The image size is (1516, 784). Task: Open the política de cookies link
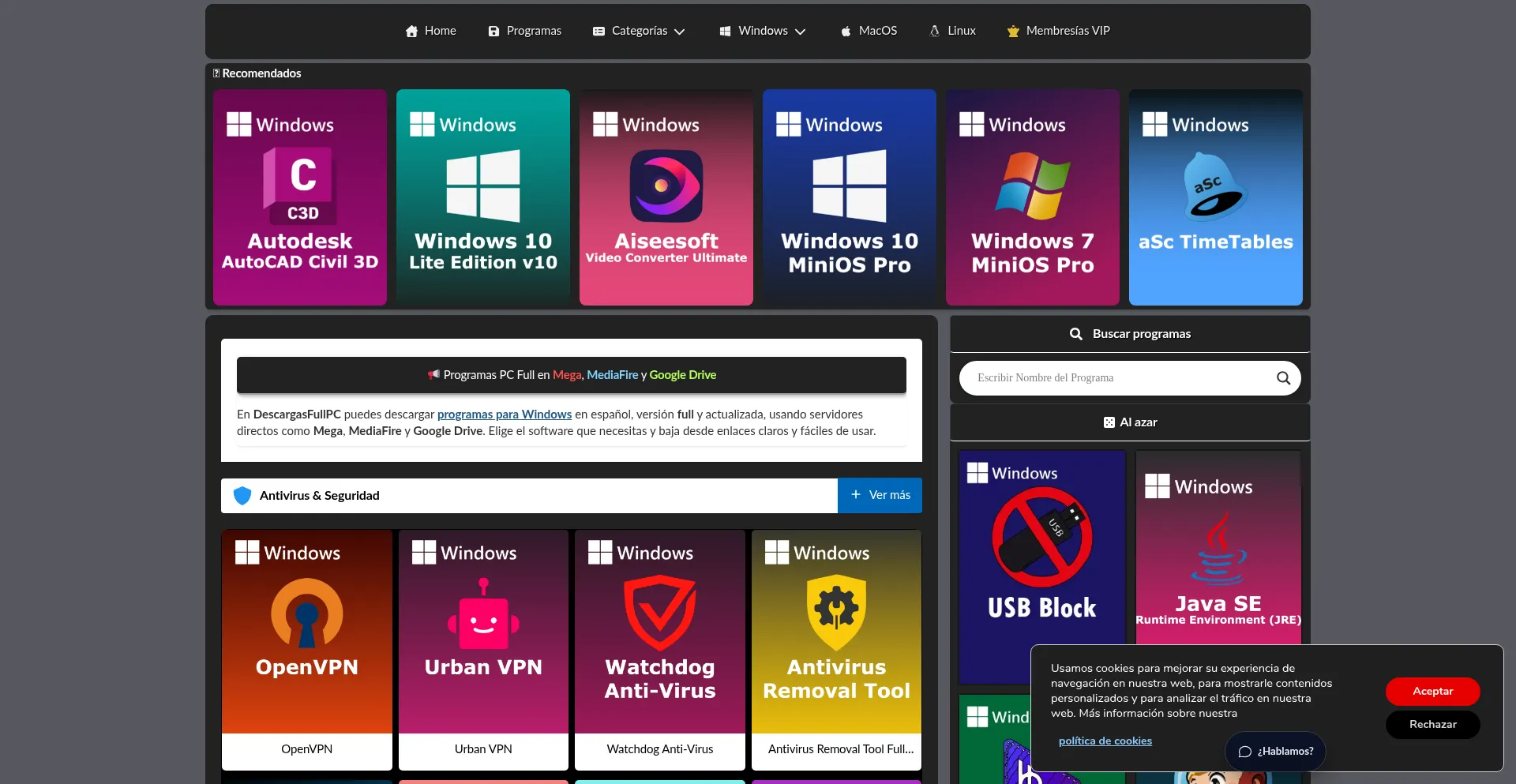click(x=1105, y=741)
